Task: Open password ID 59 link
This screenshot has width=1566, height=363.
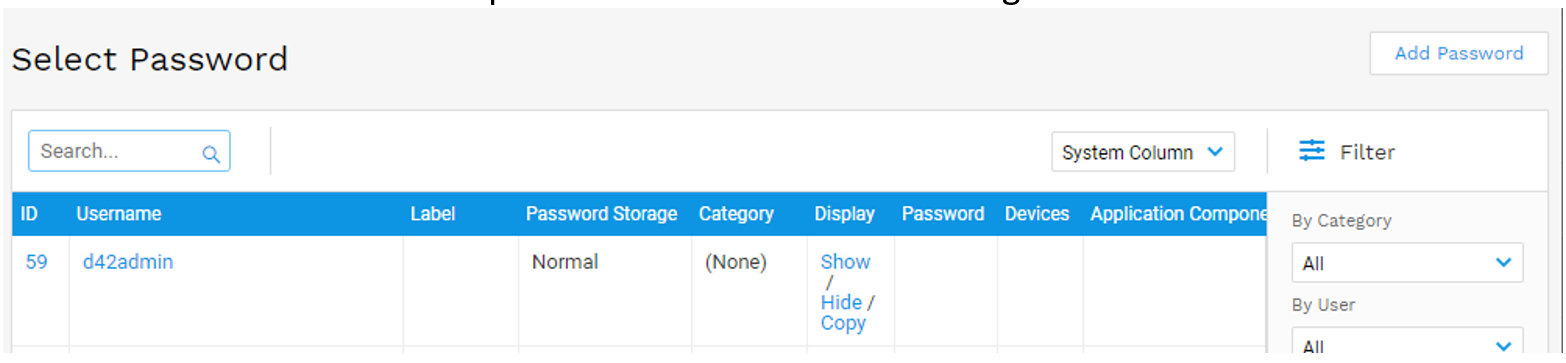Action: (x=36, y=262)
